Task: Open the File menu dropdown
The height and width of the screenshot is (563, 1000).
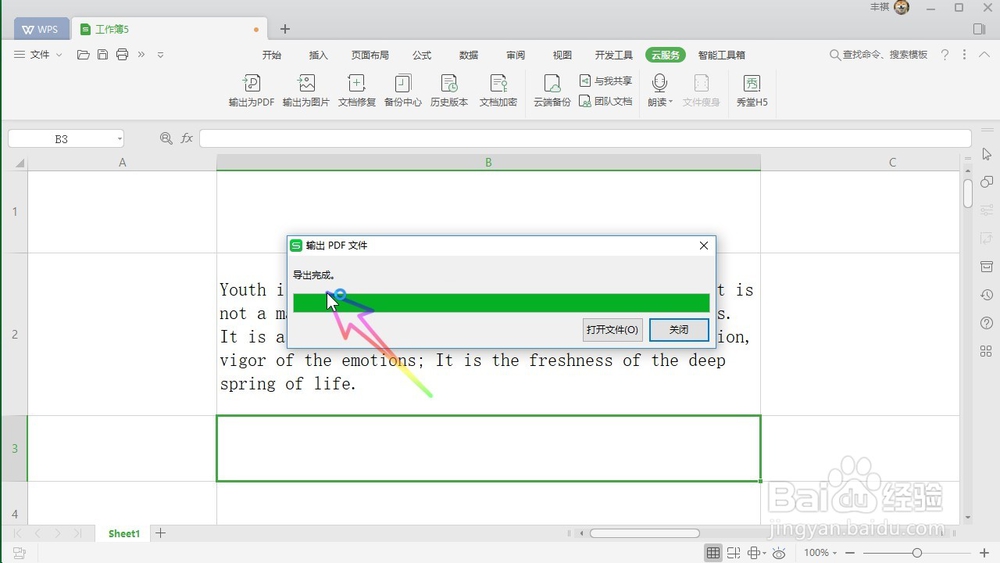Action: [38, 55]
